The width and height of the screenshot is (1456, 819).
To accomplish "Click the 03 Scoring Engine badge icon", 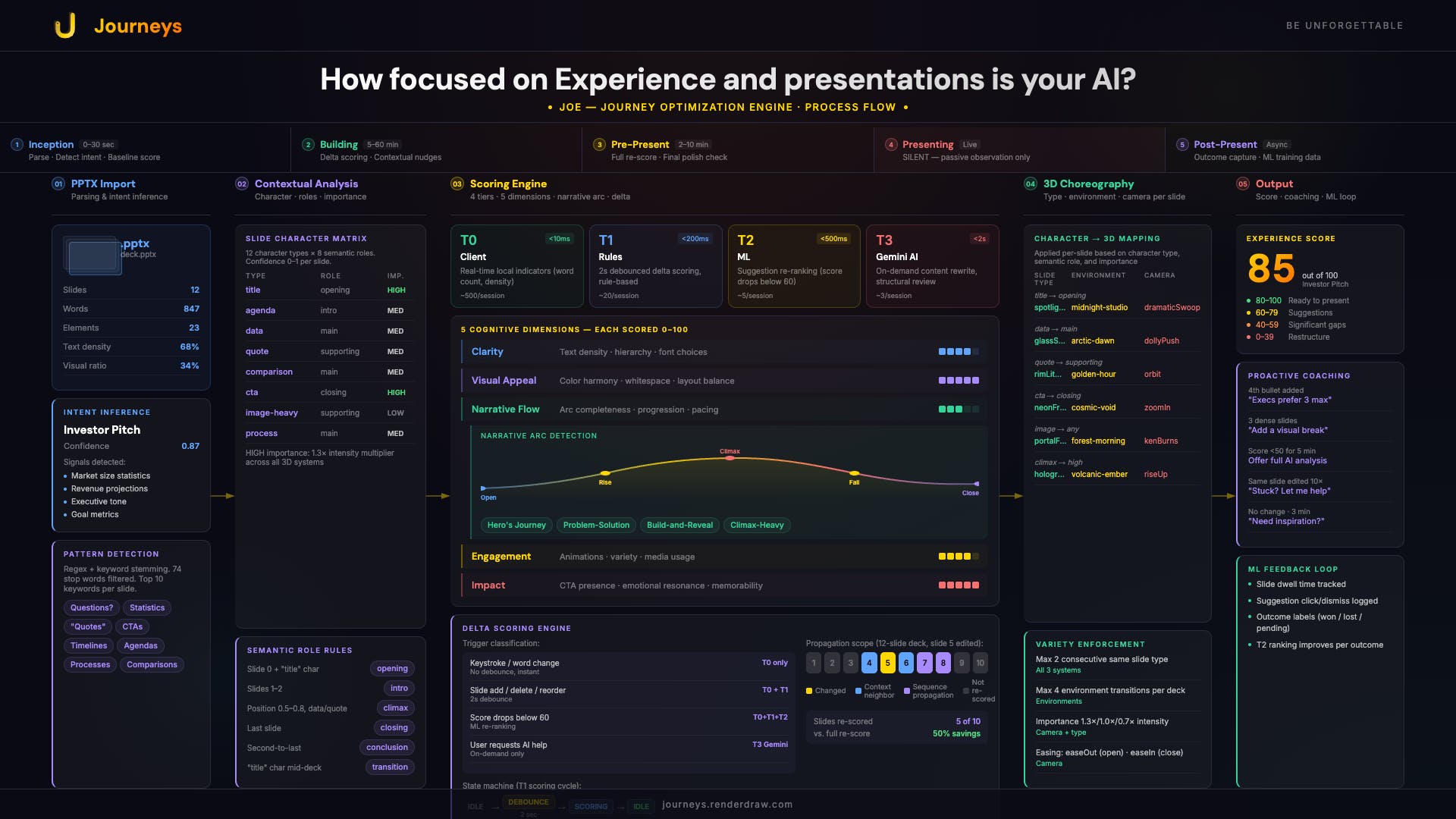I will click(457, 184).
